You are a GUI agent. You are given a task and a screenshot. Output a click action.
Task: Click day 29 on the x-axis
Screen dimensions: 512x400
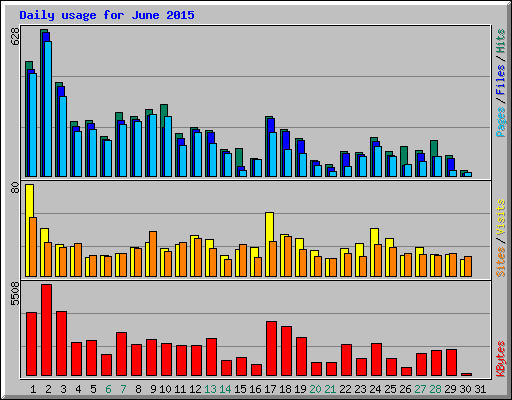450,389
